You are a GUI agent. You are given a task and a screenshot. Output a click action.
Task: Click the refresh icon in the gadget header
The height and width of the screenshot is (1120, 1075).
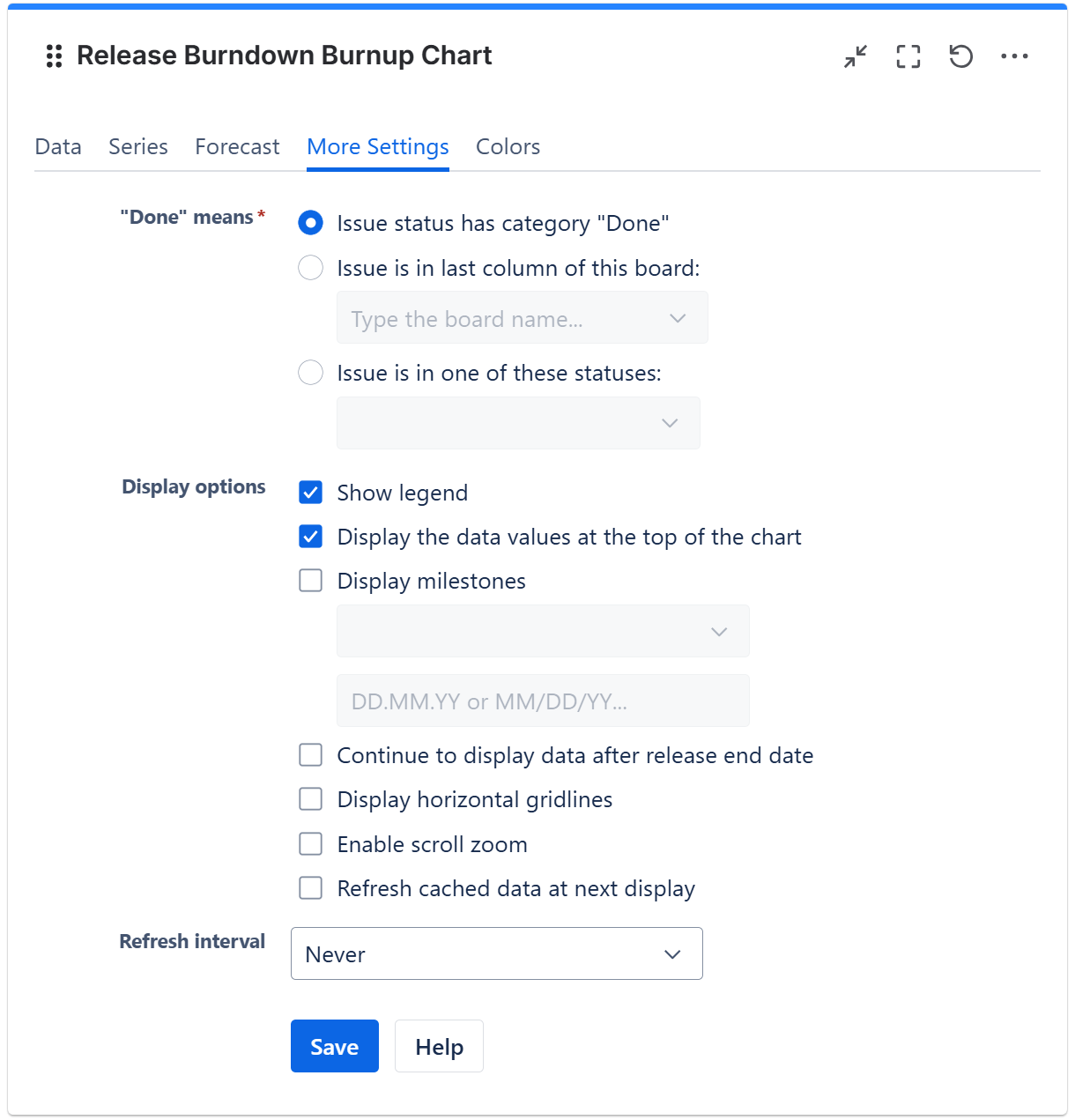click(x=960, y=56)
